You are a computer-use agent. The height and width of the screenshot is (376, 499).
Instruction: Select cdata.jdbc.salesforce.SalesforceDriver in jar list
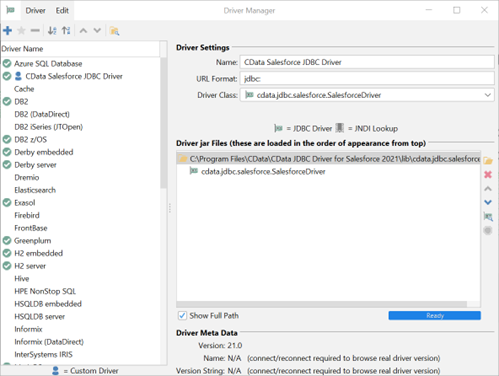263,171
